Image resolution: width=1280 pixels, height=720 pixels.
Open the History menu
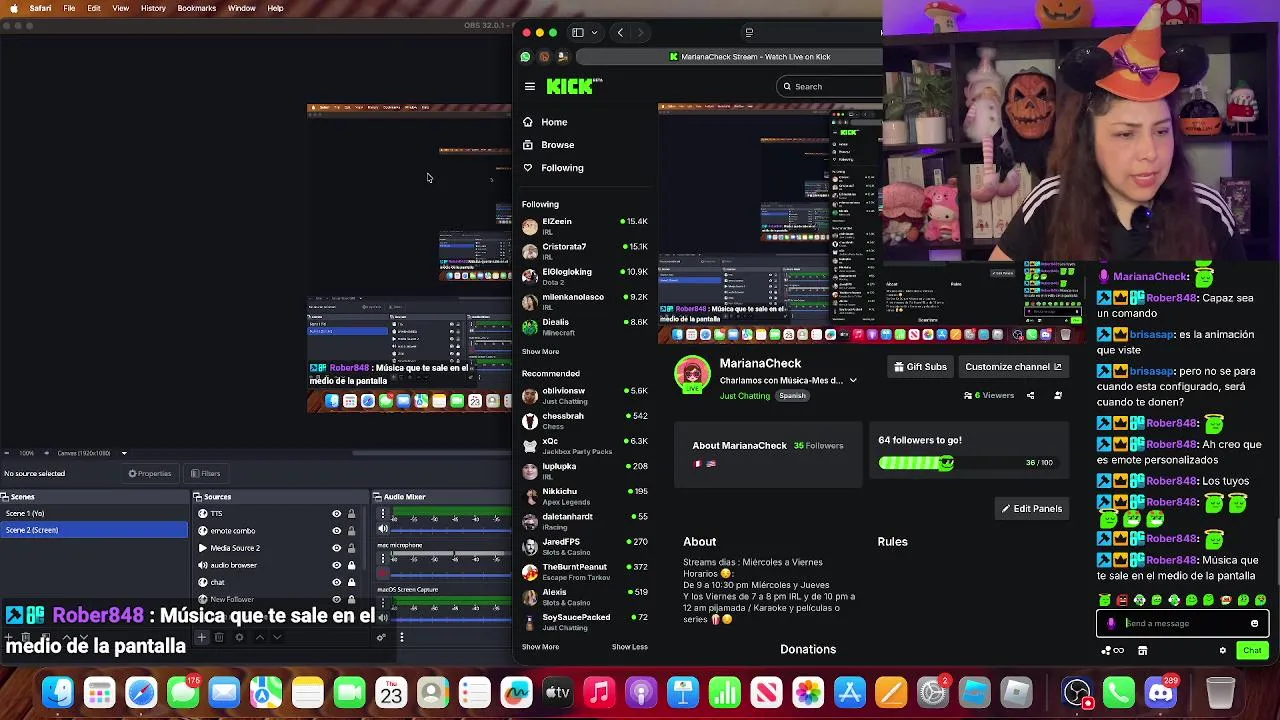tap(153, 8)
